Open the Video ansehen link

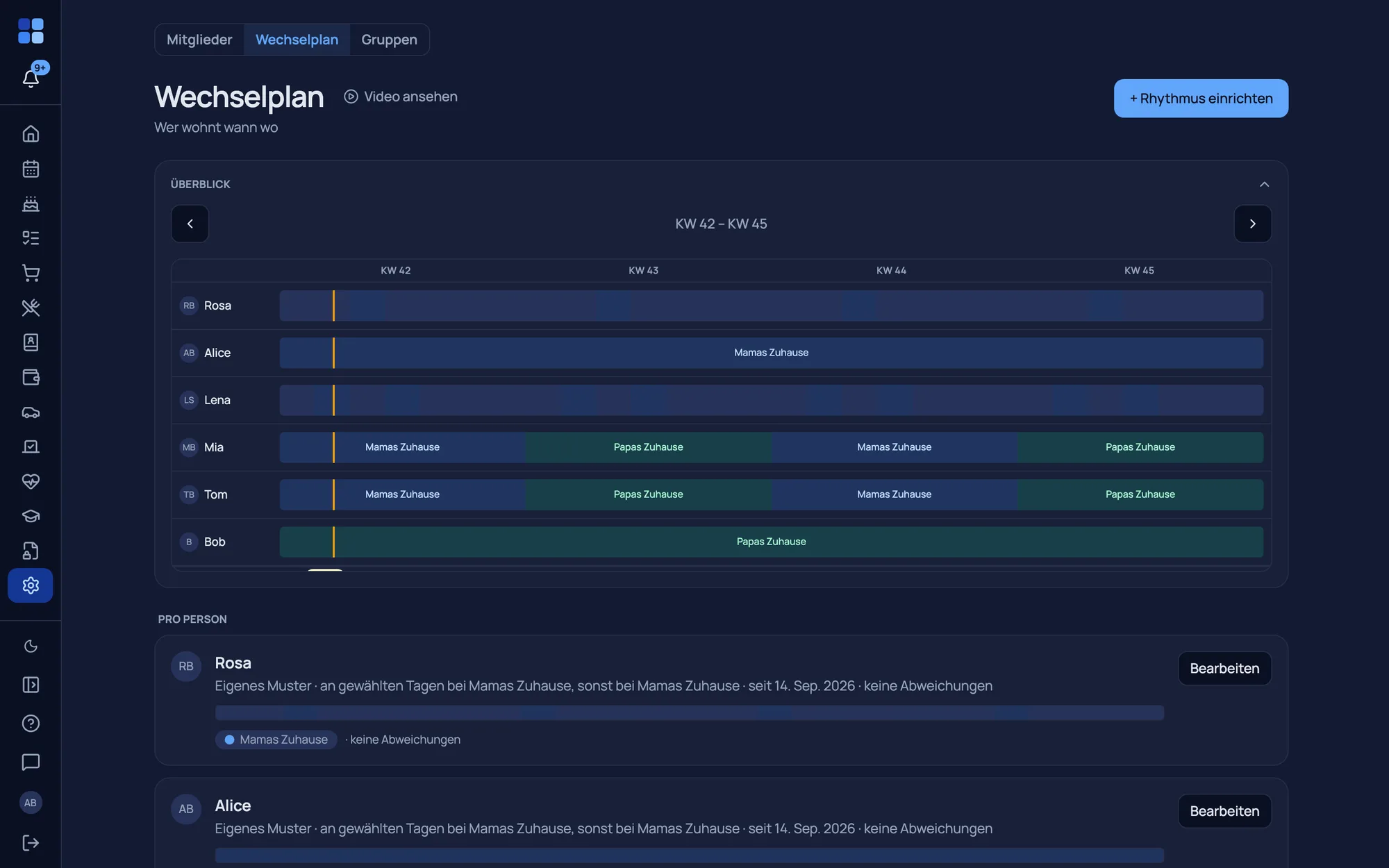click(401, 97)
